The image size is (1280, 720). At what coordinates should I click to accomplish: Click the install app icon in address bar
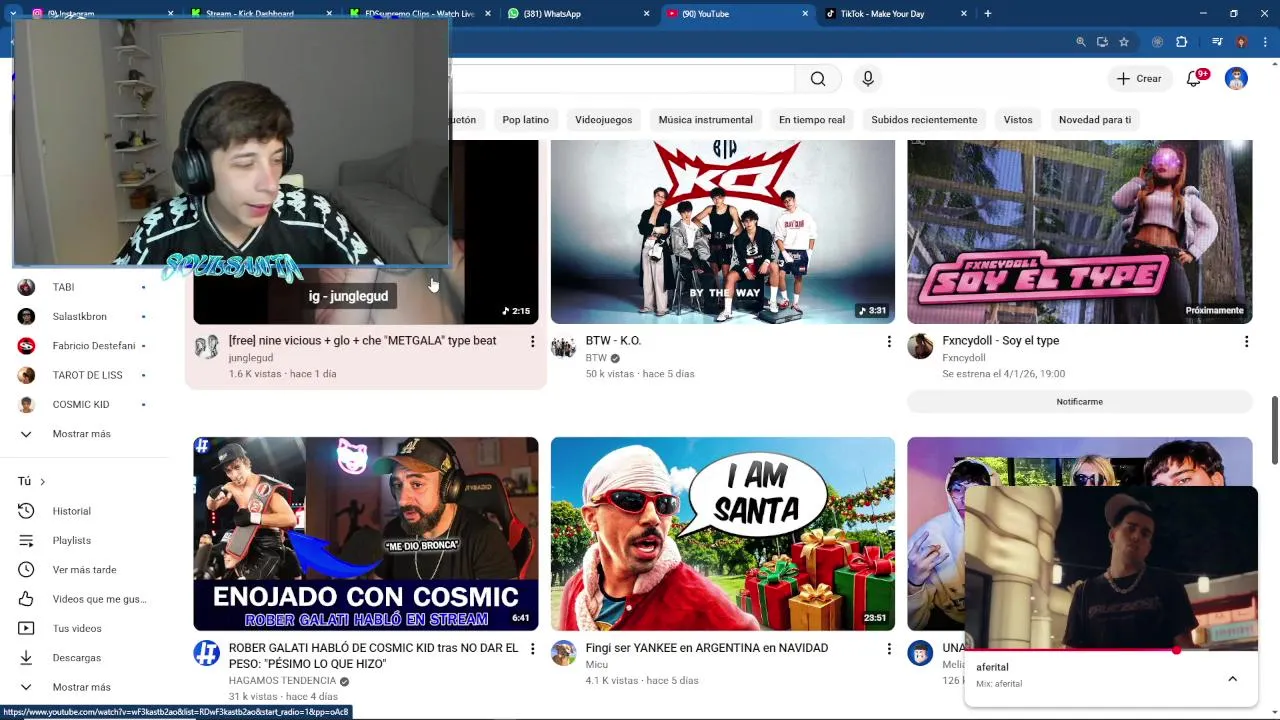tap(1102, 42)
